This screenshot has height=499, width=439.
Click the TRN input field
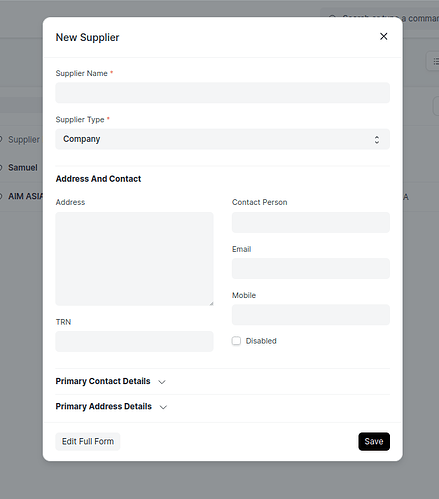[134, 341]
